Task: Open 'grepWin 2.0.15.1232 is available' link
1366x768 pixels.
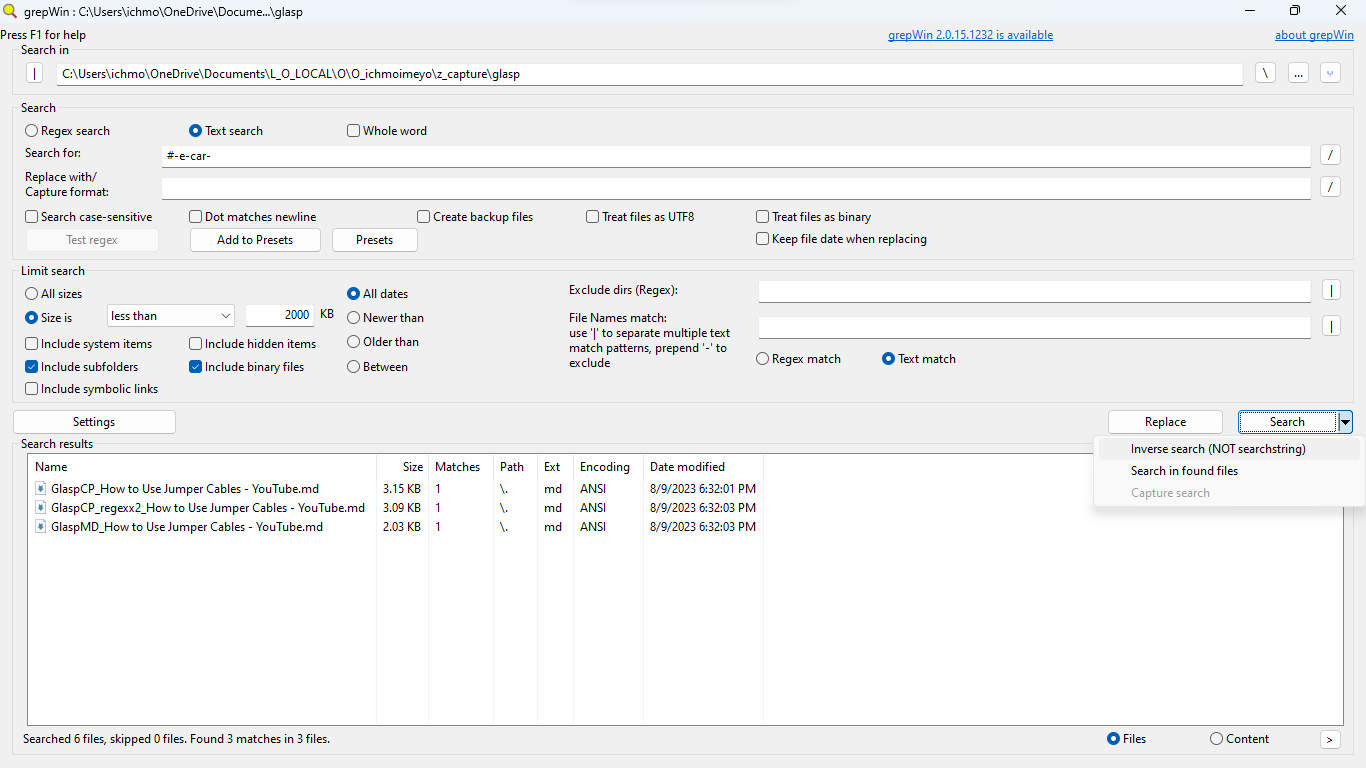Action: [x=970, y=35]
